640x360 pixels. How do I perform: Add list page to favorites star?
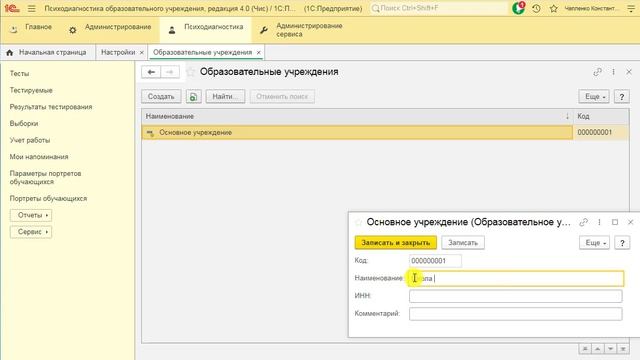point(190,72)
